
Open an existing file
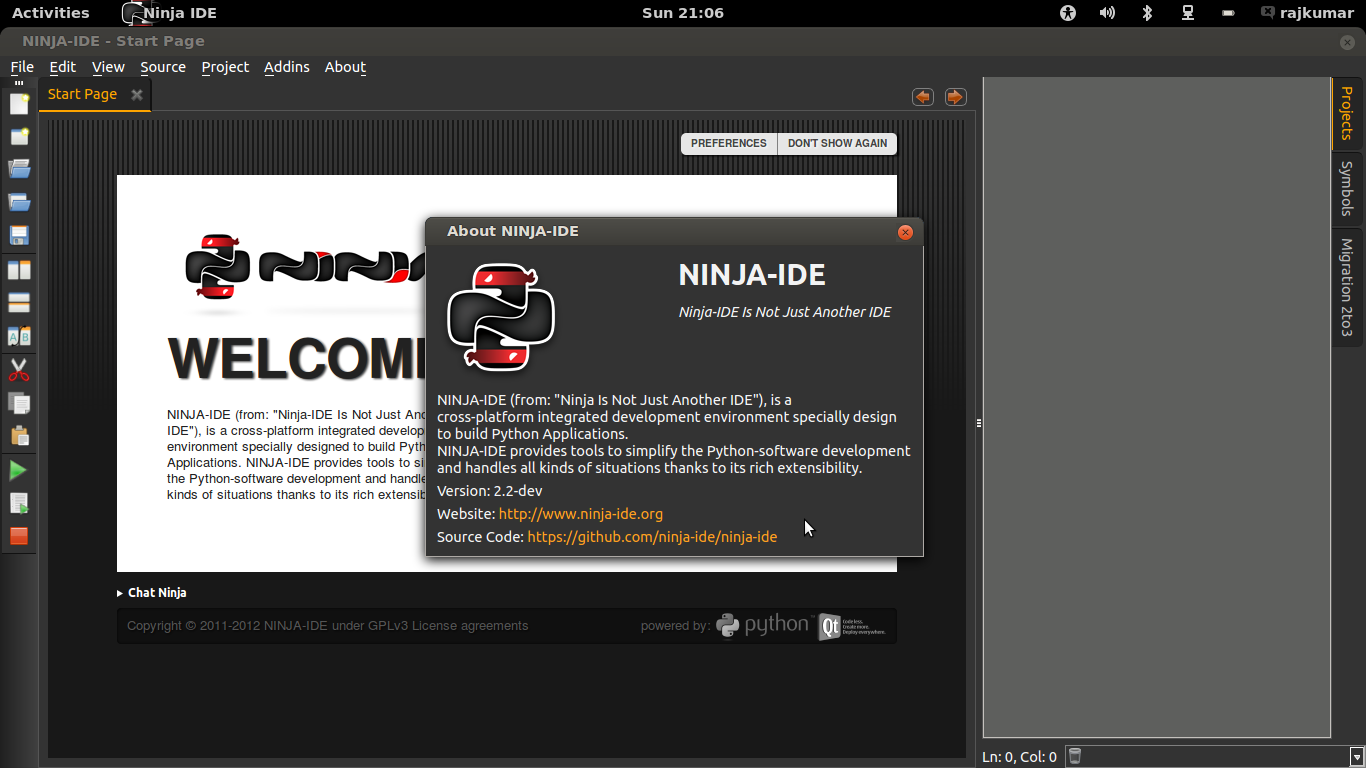point(19,168)
